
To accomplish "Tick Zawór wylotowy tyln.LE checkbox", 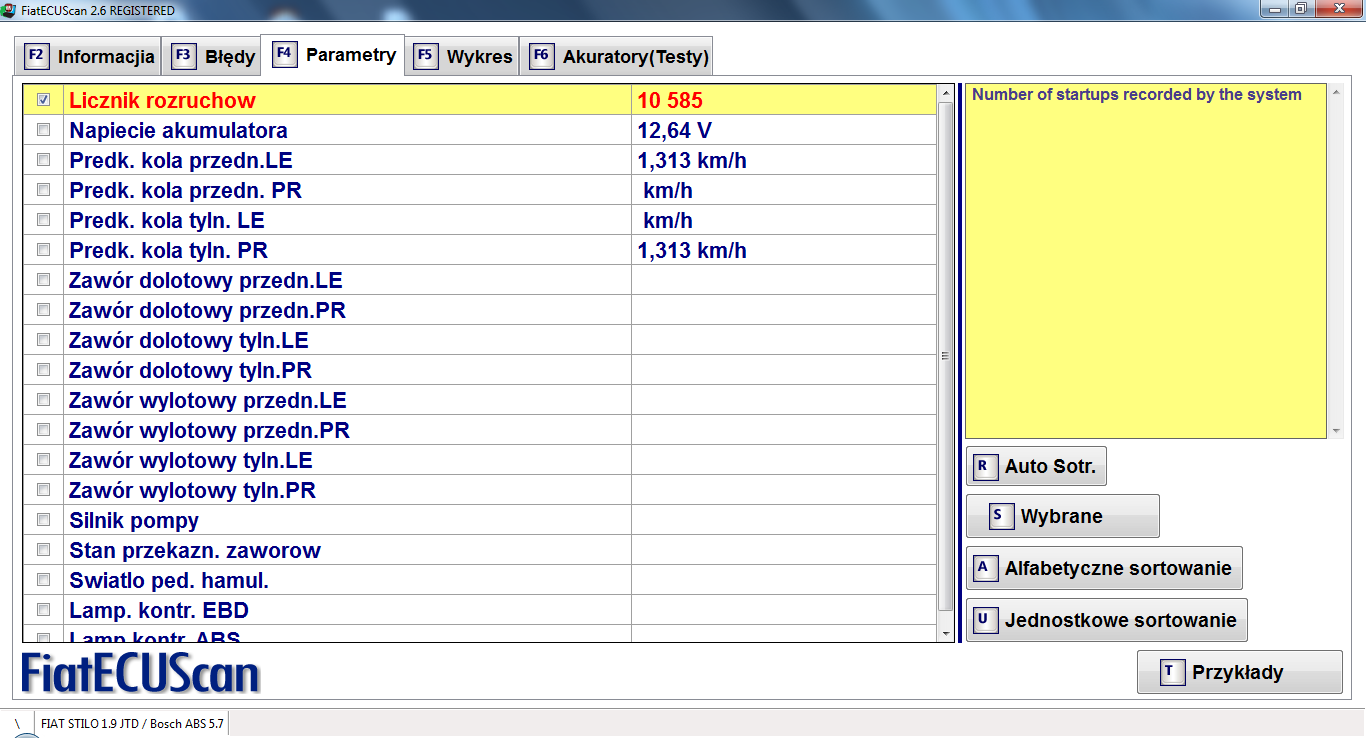I will click(x=43, y=460).
